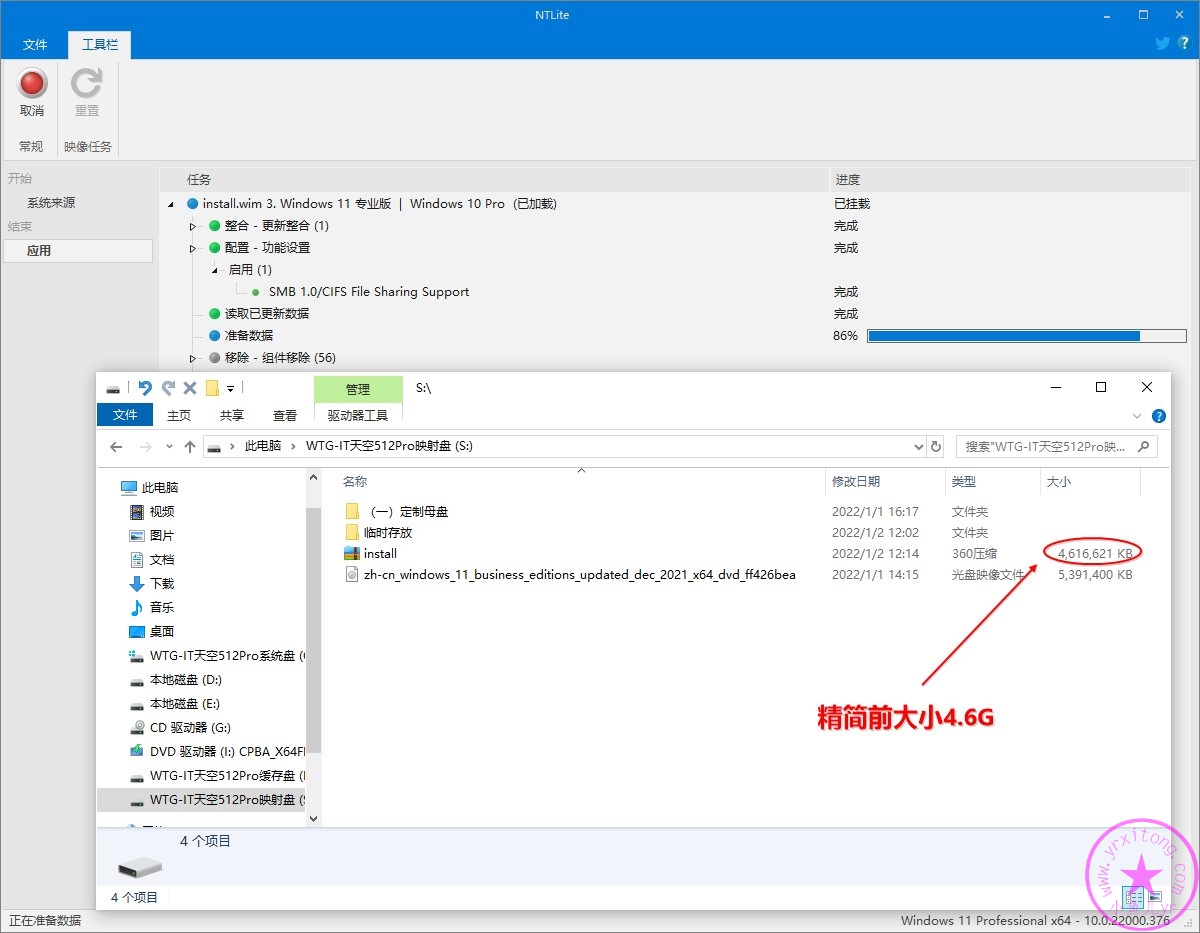Open the 共享 ribbon tab in Explorer

pyautogui.click(x=232, y=415)
